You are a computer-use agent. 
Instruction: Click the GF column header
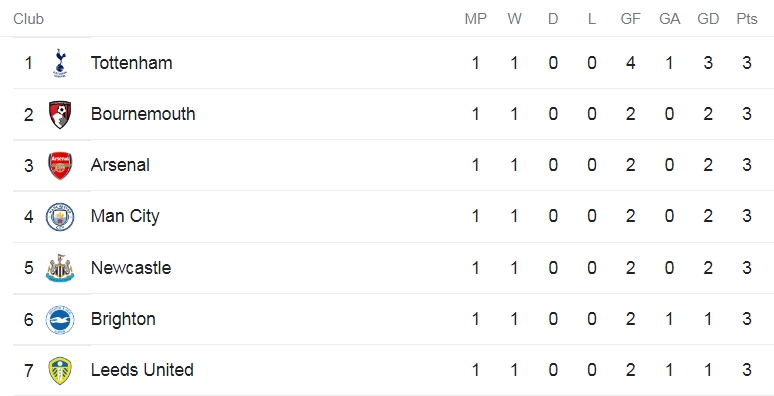(630, 19)
